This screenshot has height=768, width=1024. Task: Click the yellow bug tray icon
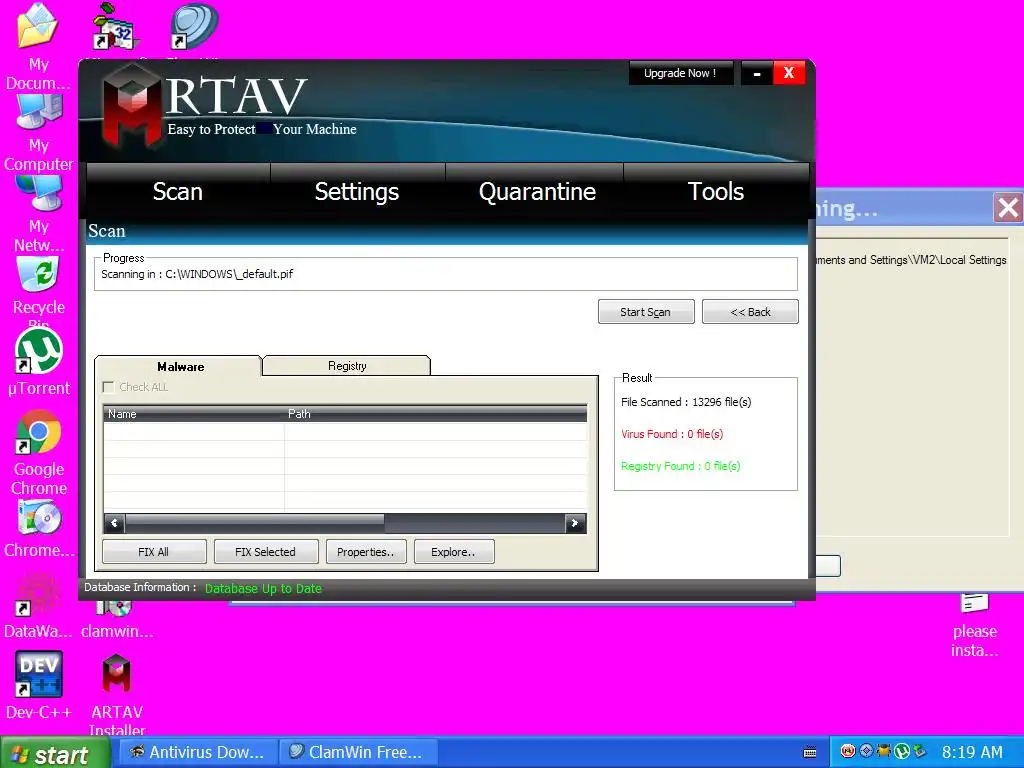pos(884,751)
